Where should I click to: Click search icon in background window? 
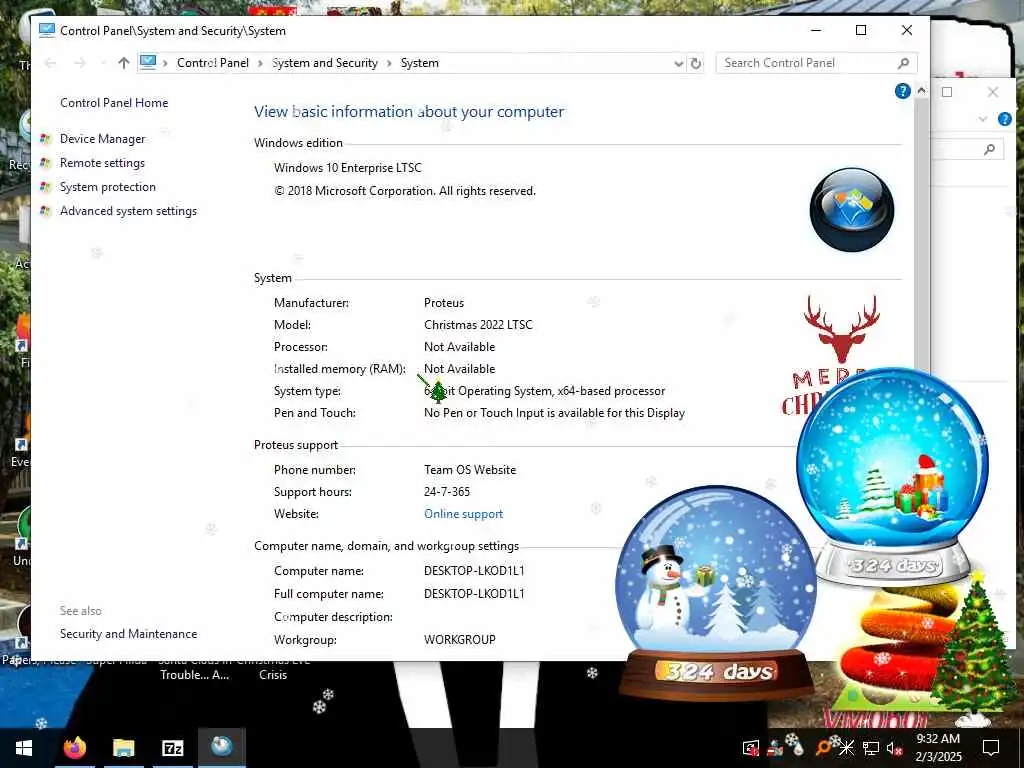pyautogui.click(x=989, y=150)
